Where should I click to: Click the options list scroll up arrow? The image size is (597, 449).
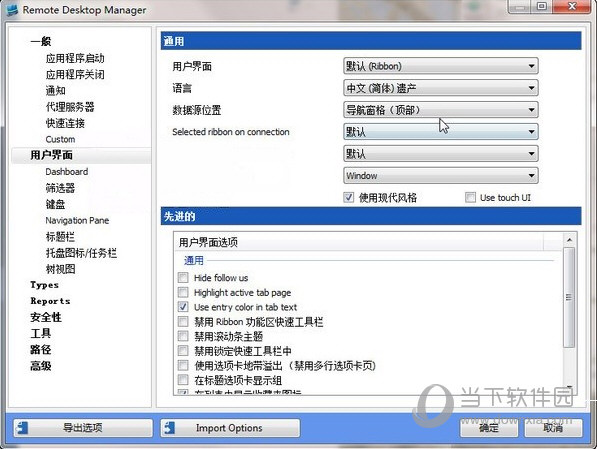click(569, 240)
